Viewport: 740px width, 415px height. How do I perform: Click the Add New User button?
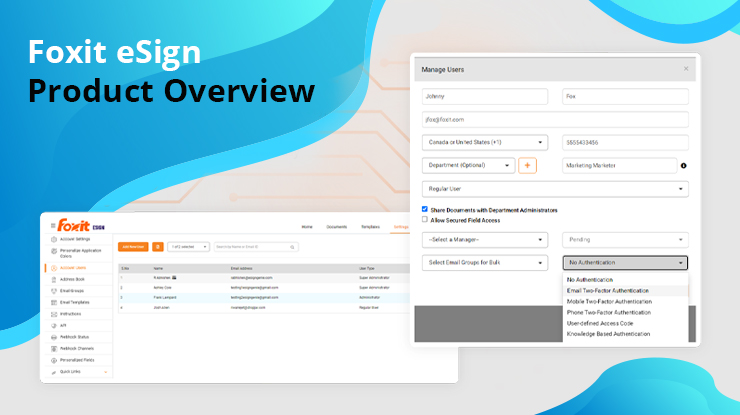click(132, 246)
